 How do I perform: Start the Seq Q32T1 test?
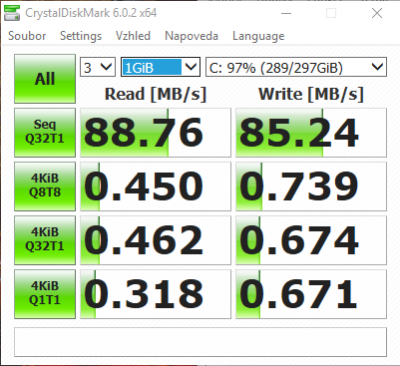45,132
